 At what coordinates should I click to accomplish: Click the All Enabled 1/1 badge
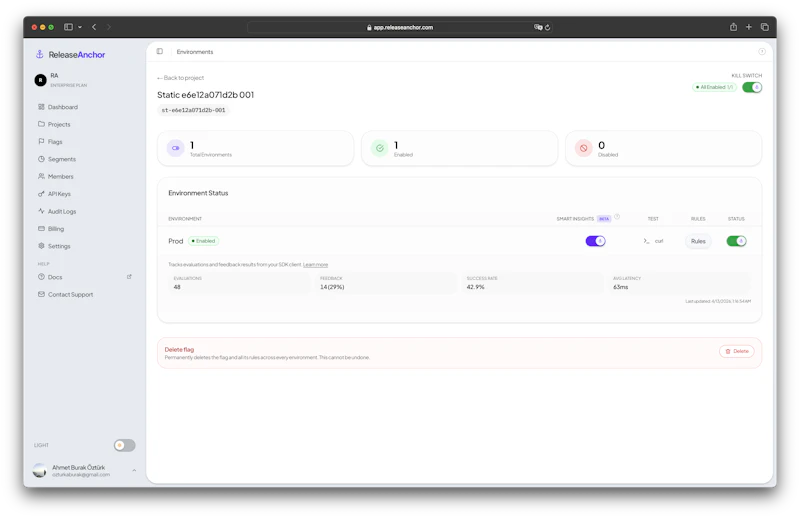coord(714,87)
